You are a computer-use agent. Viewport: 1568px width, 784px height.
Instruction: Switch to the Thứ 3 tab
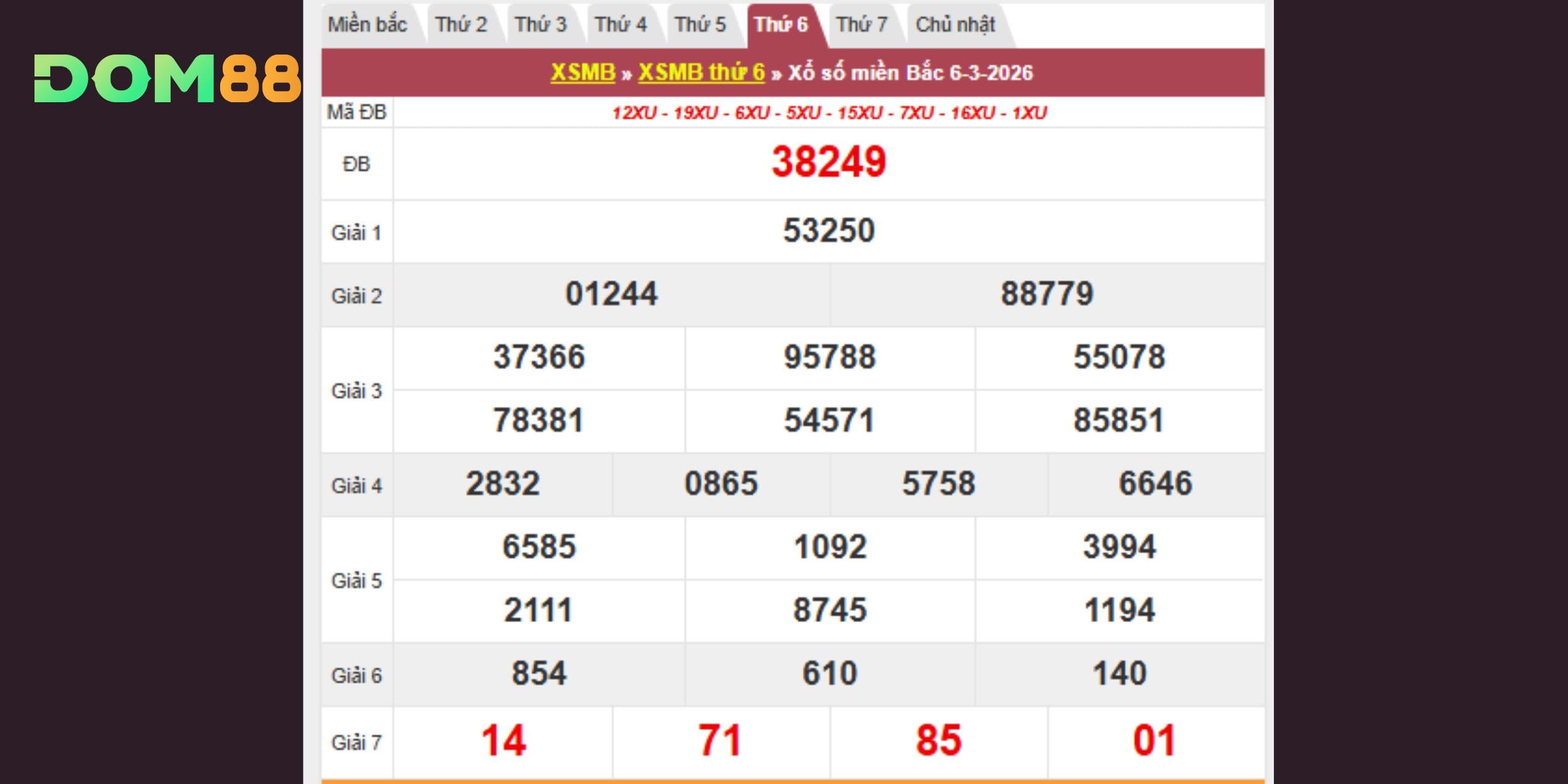(541, 25)
